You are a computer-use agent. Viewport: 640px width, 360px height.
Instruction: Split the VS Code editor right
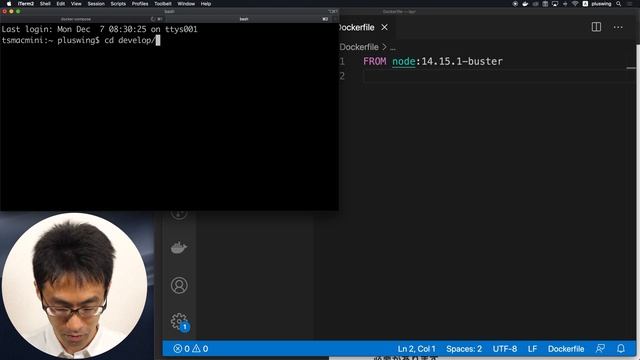596,27
